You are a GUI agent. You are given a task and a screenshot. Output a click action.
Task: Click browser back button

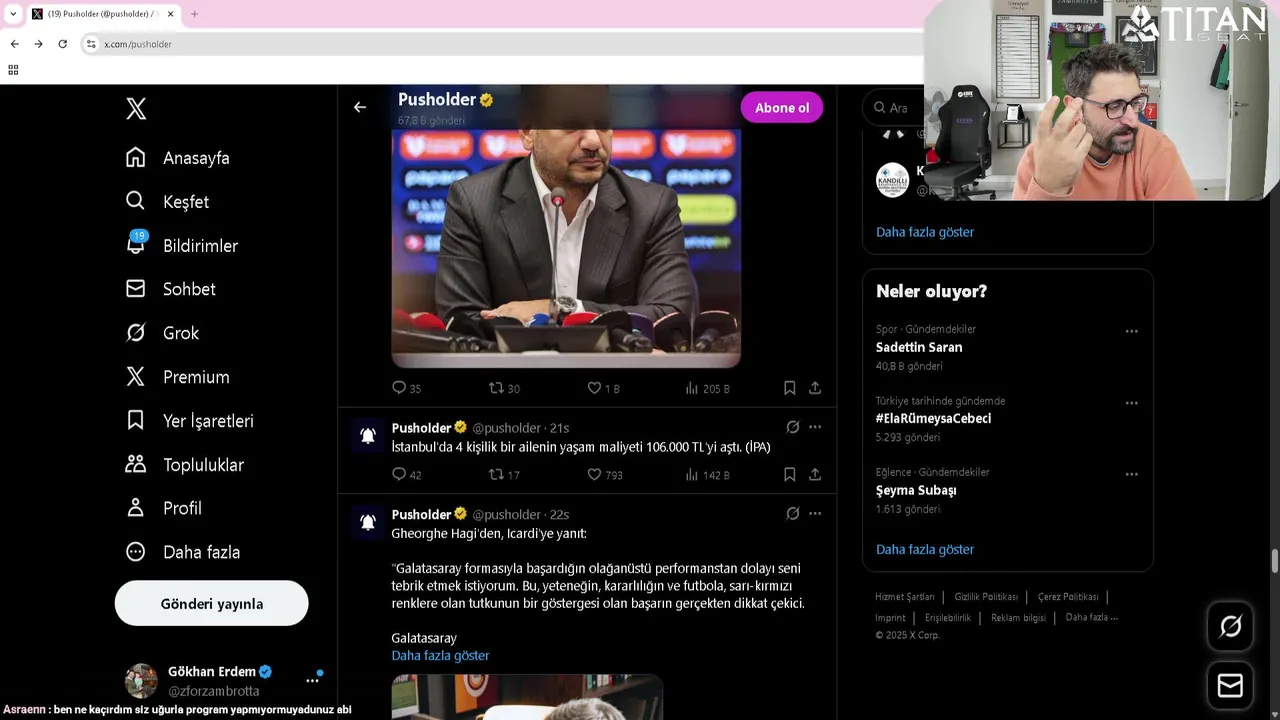coord(14,44)
